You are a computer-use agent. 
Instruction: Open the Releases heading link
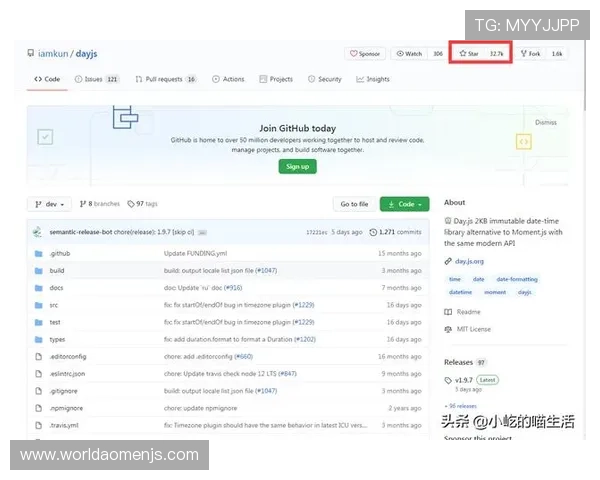pyautogui.click(x=458, y=362)
